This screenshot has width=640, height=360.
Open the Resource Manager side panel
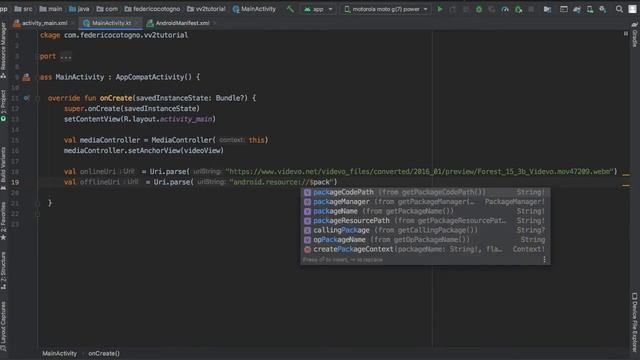(x=3, y=50)
